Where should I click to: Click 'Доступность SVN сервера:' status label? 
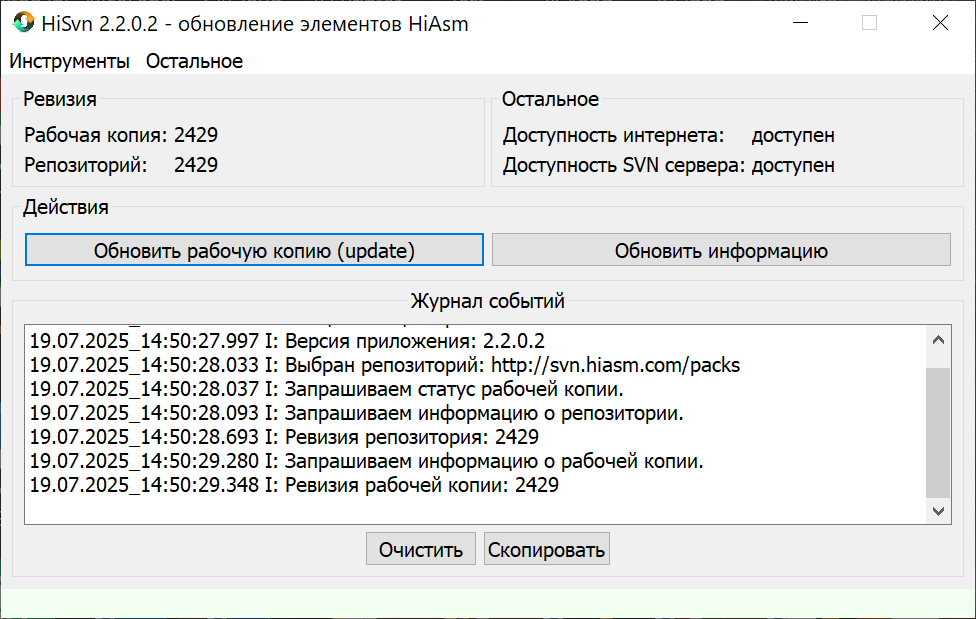pyautogui.click(x=624, y=165)
